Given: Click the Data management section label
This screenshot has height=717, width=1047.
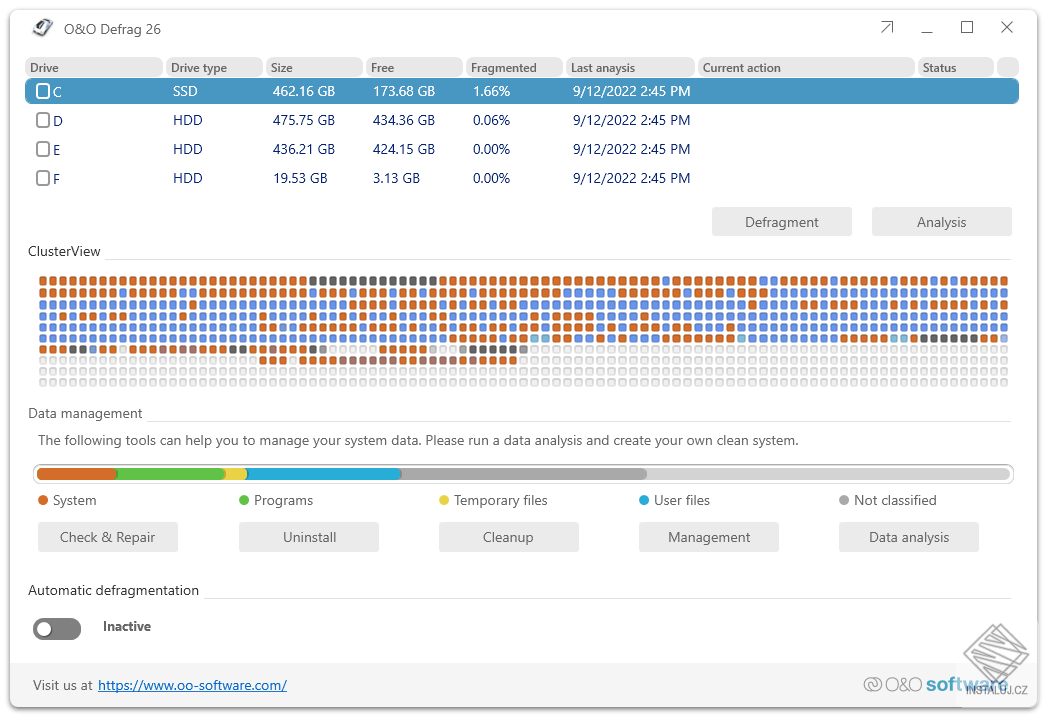Looking at the screenshot, I should (x=85, y=413).
